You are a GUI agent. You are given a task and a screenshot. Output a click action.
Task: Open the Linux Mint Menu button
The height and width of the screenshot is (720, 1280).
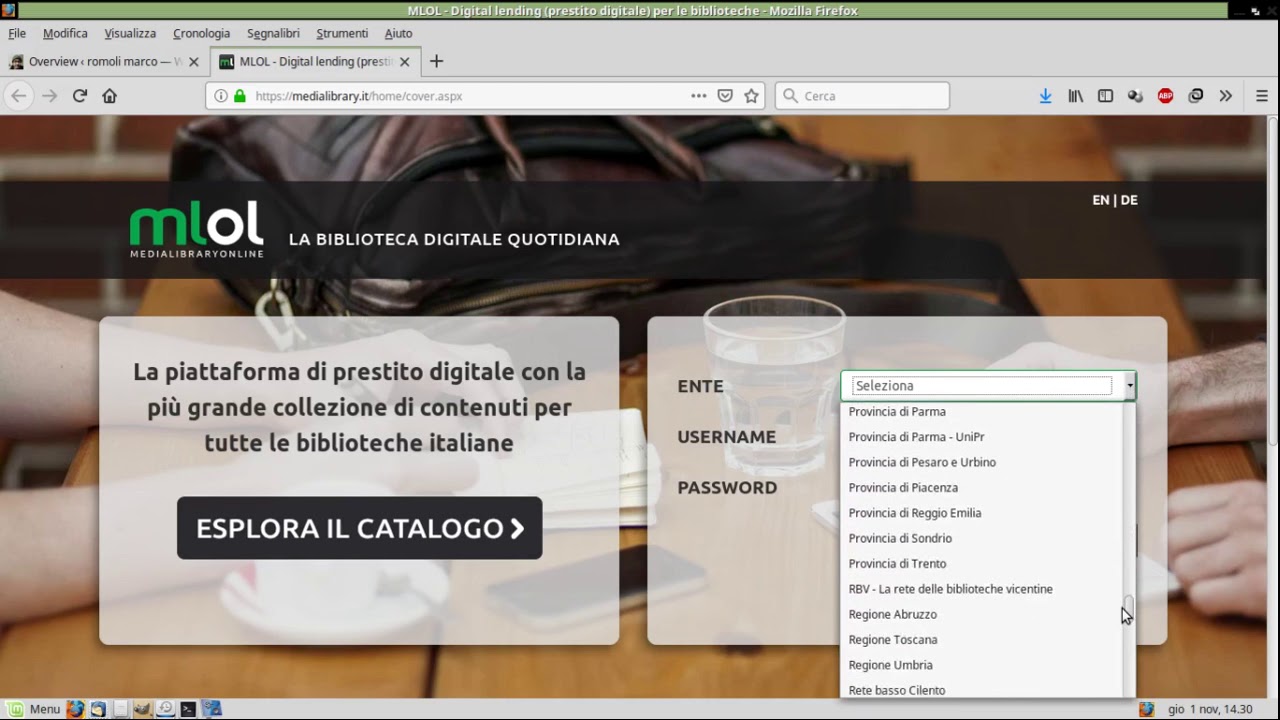(33, 709)
